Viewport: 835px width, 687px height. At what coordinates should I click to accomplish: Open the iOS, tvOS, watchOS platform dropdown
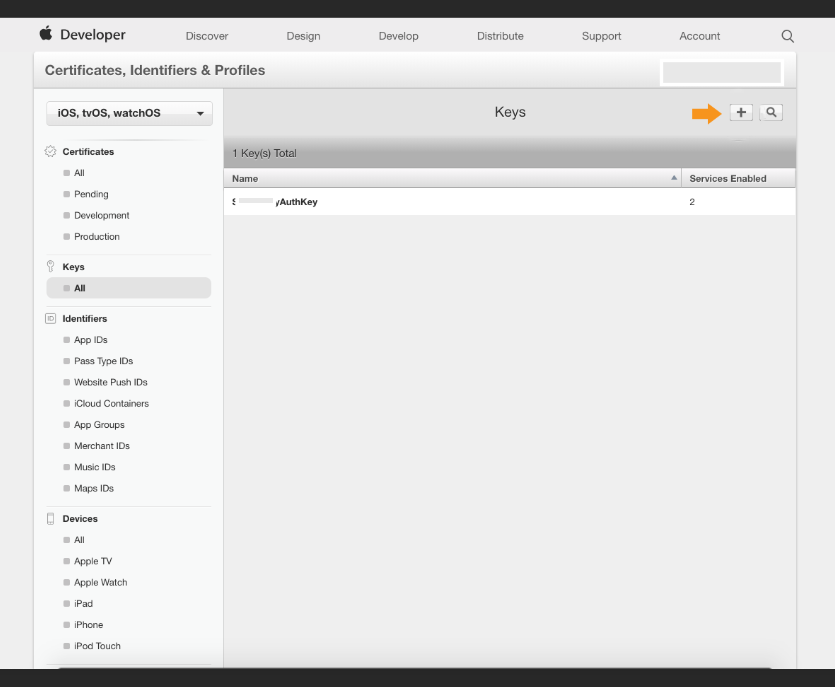point(129,113)
